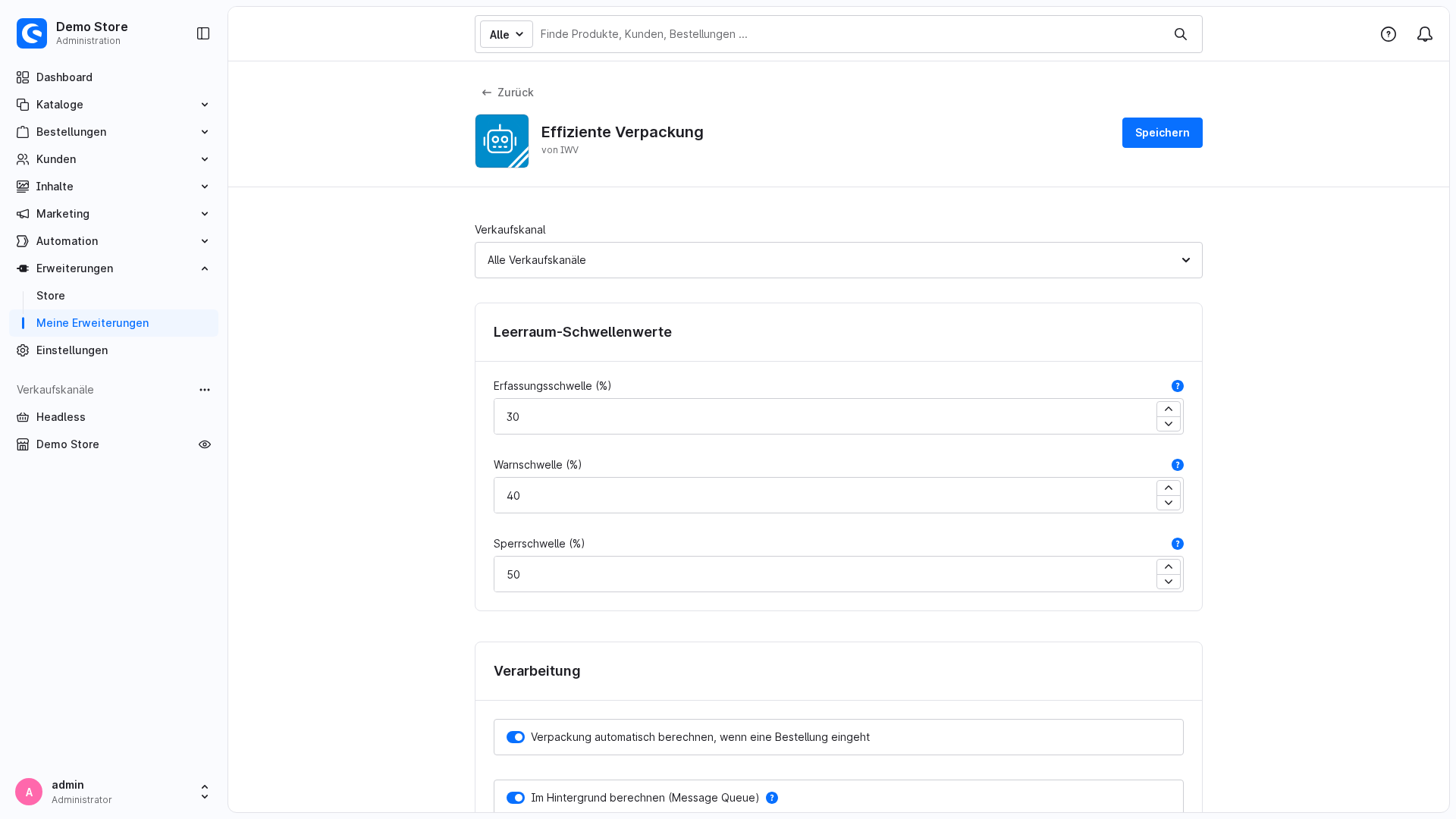Open the Alle search filter dropdown
Screen dimensions: 1456x819
[507, 34]
